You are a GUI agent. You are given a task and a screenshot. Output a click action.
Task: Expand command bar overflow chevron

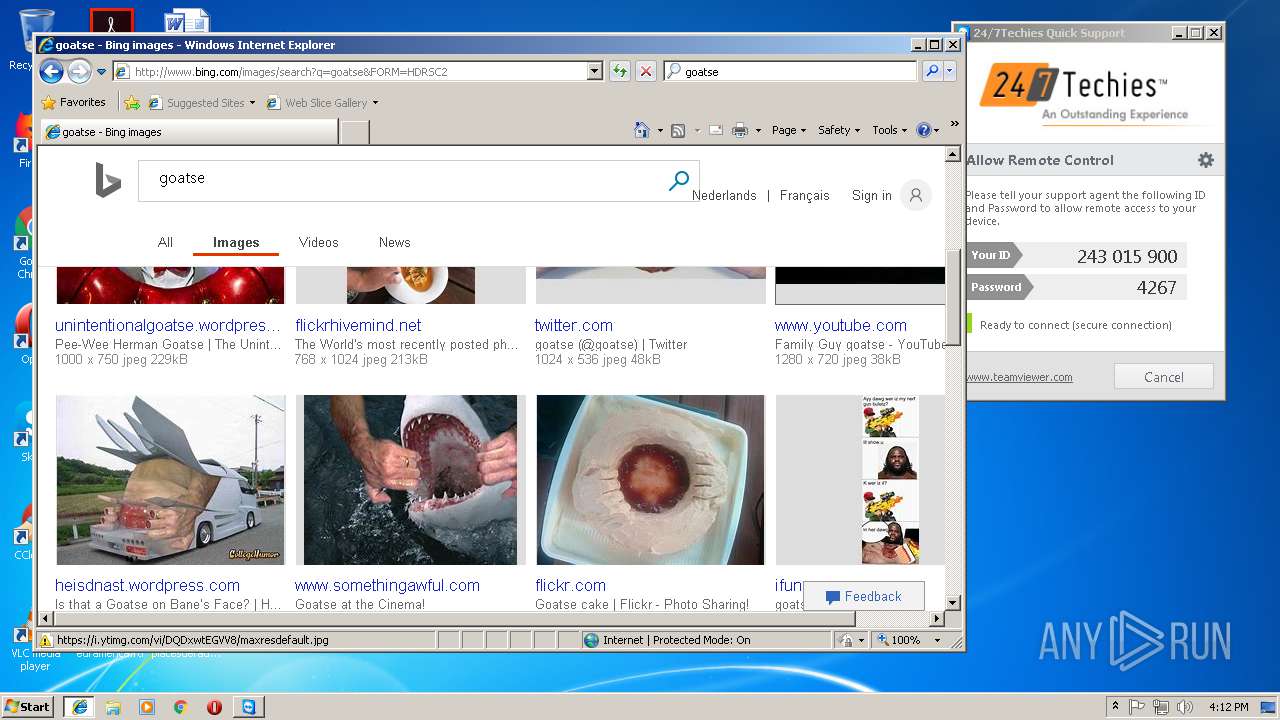[954, 124]
